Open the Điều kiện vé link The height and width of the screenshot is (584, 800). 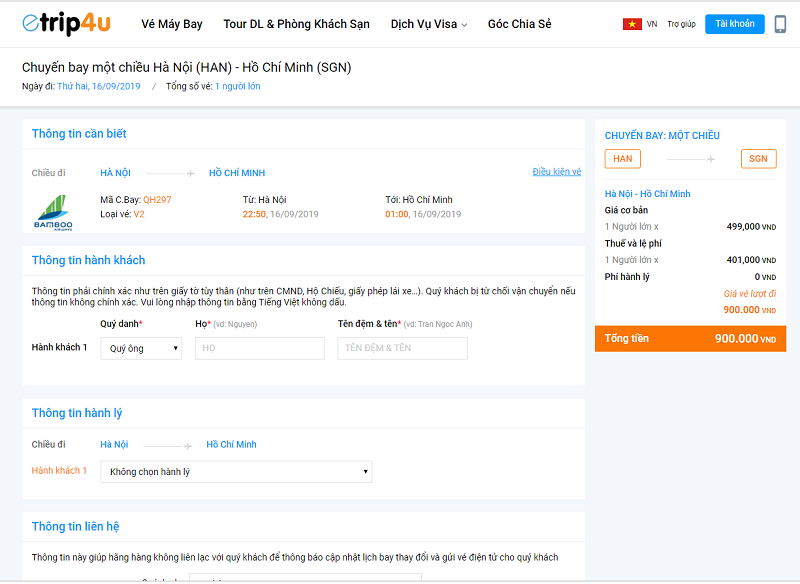[x=556, y=172]
